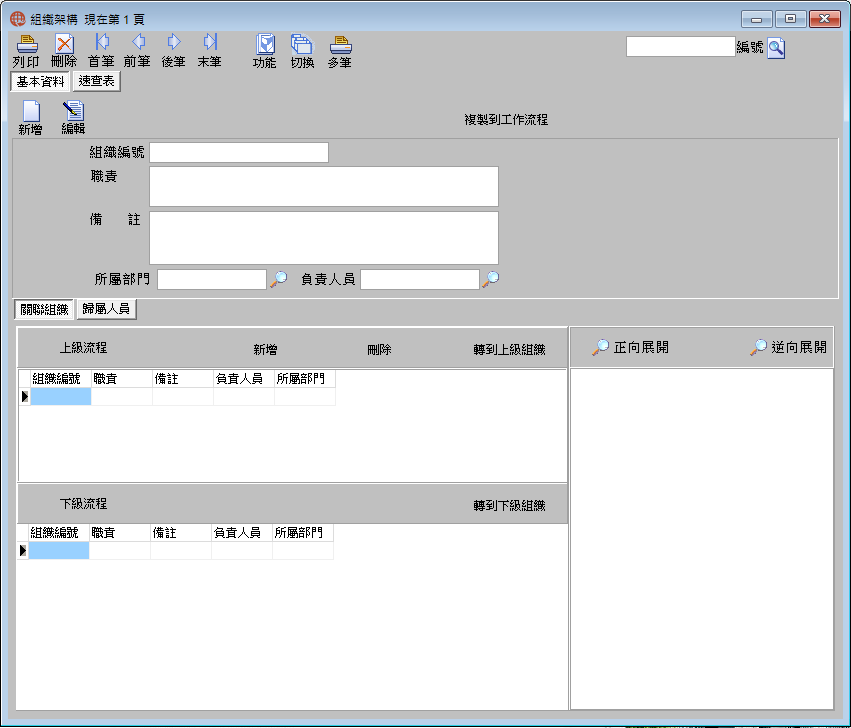Click 所屬部門 column header in 上級流程 grid
Viewport: 851px width, 728px height.
coord(305,378)
